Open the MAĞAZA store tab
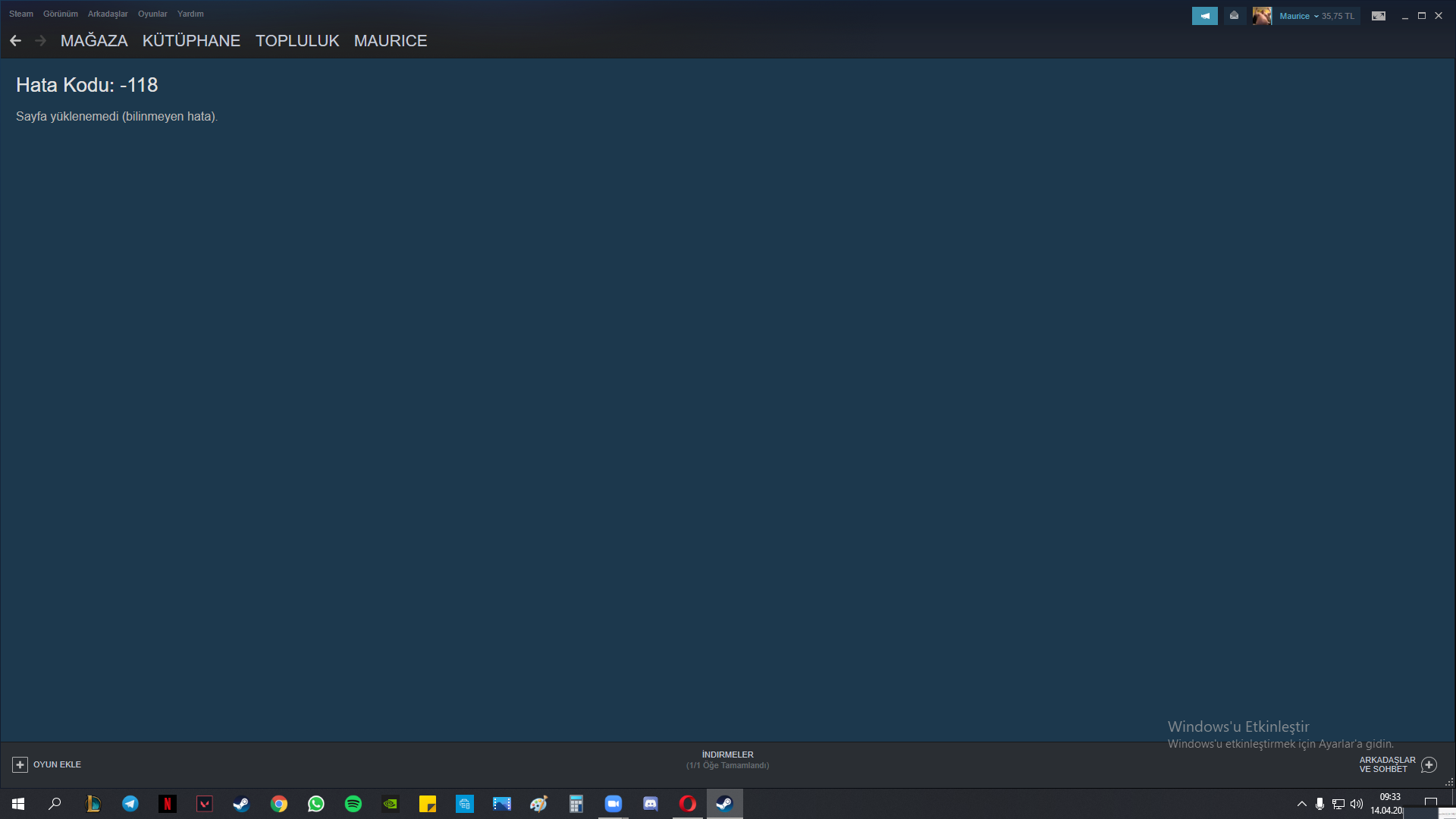 (x=94, y=41)
